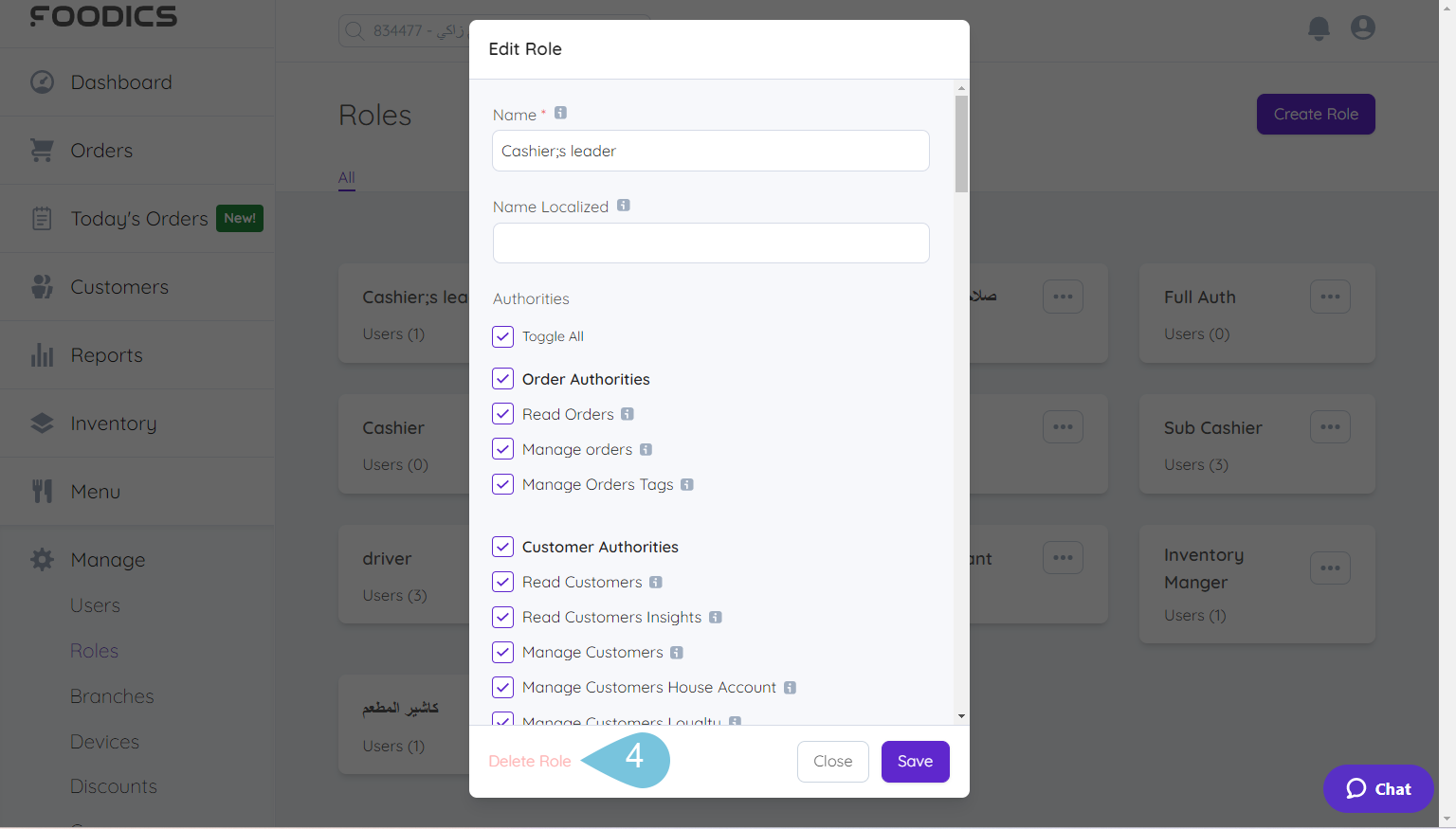Click the notification bell icon
Image resolution: width=1456 pixels, height=829 pixels.
(1318, 27)
